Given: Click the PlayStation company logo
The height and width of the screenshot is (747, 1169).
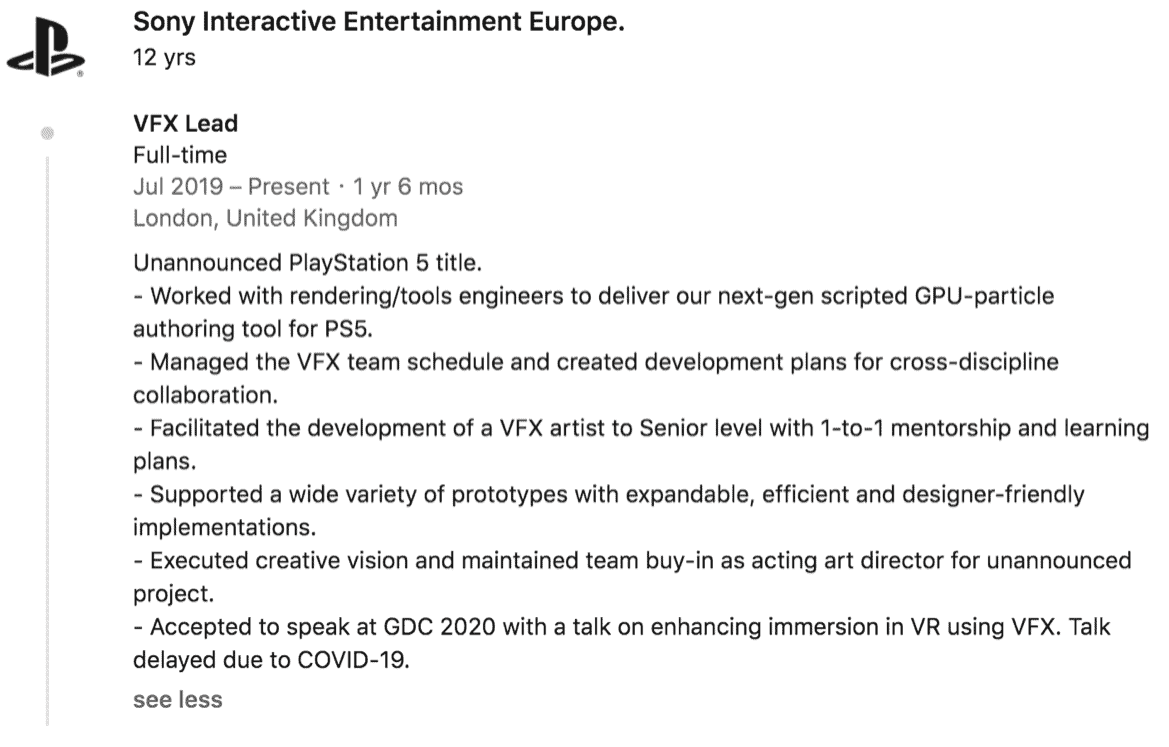Looking at the screenshot, I should (45, 48).
